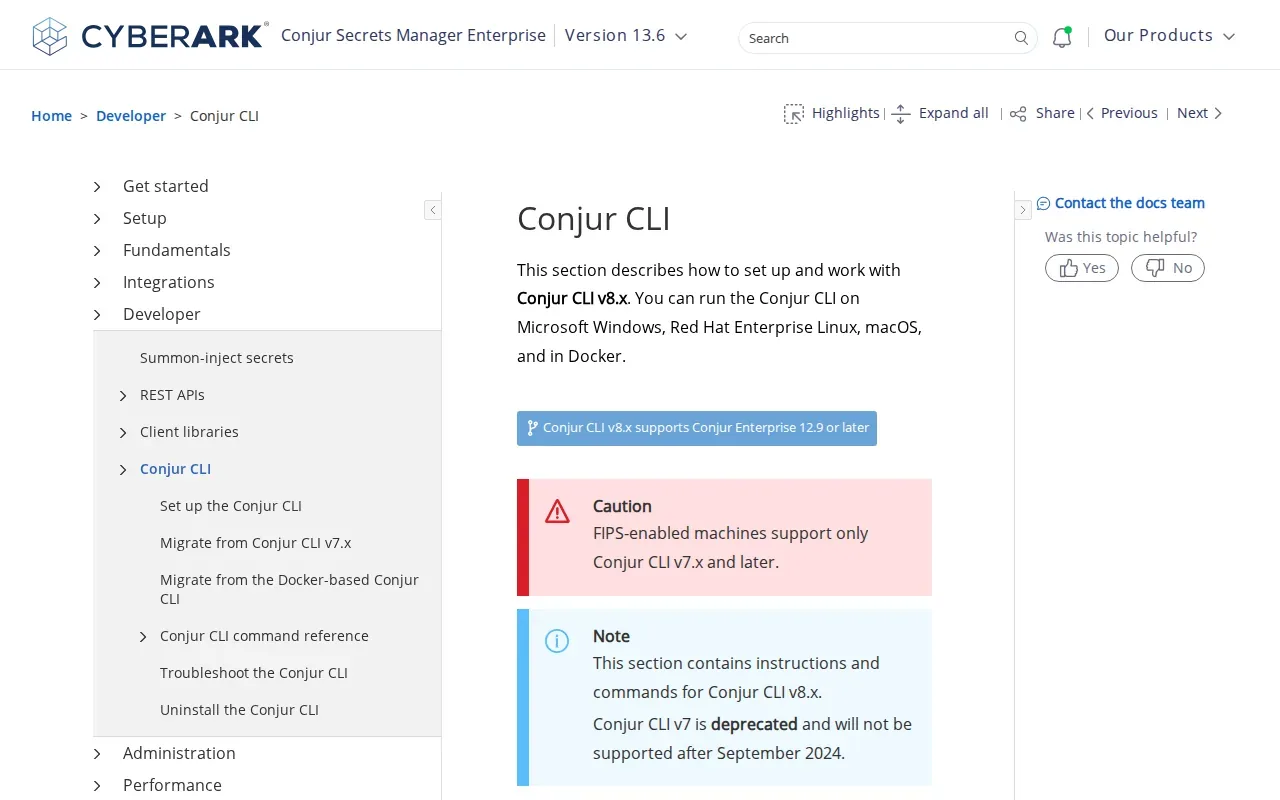Click the version support banner

697,428
